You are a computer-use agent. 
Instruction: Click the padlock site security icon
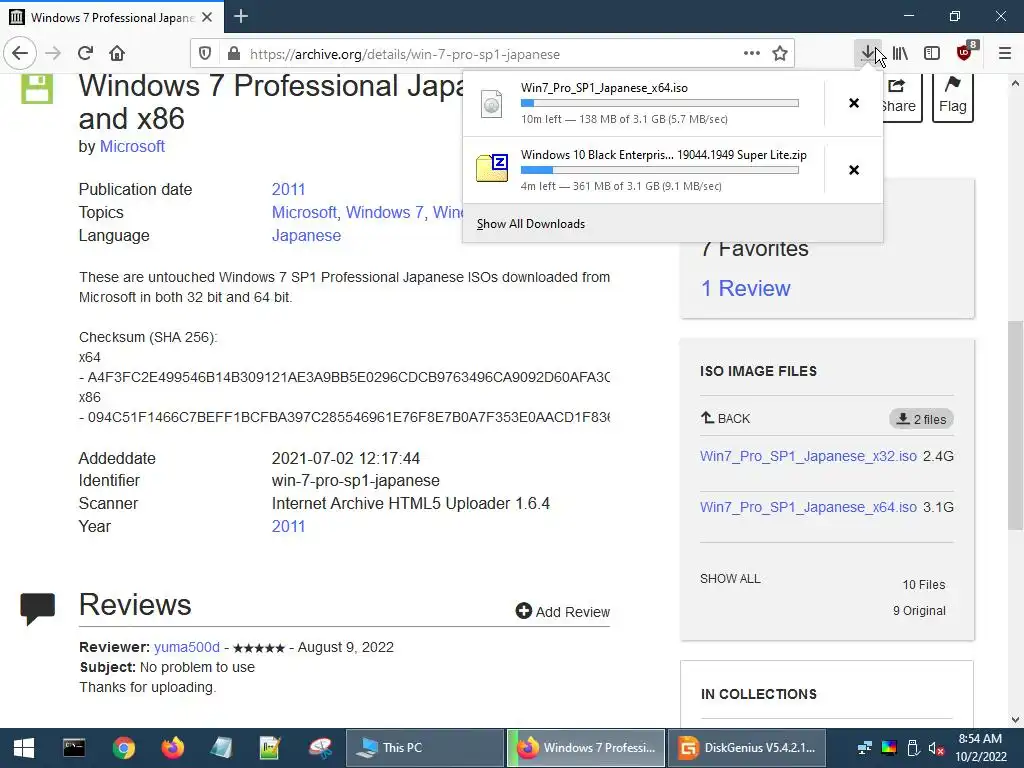click(233, 54)
